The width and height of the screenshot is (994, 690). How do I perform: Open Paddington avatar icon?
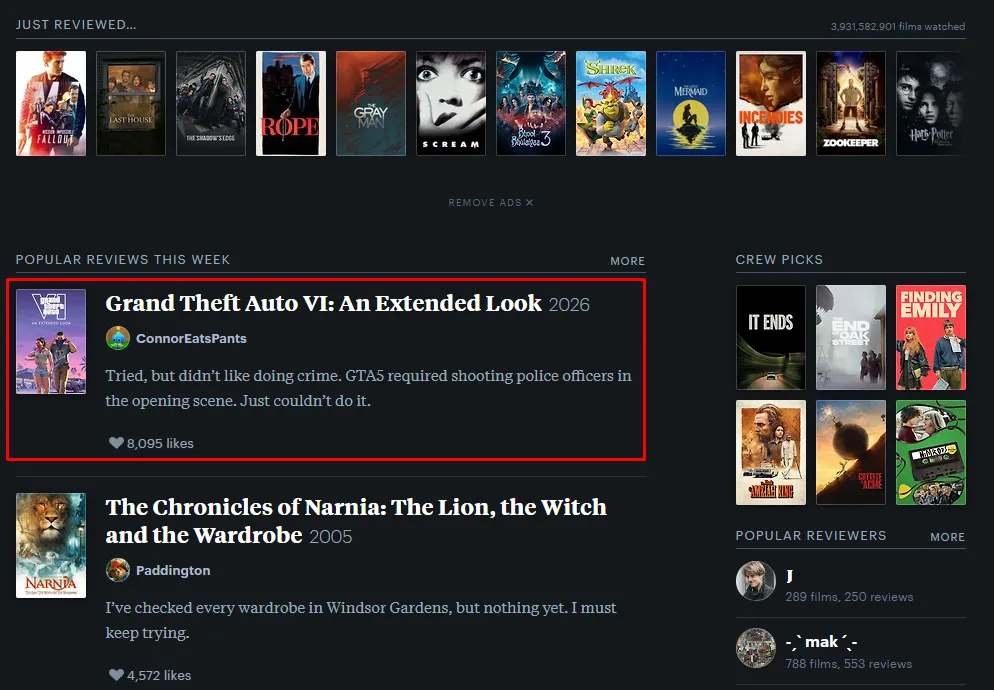tap(118, 570)
